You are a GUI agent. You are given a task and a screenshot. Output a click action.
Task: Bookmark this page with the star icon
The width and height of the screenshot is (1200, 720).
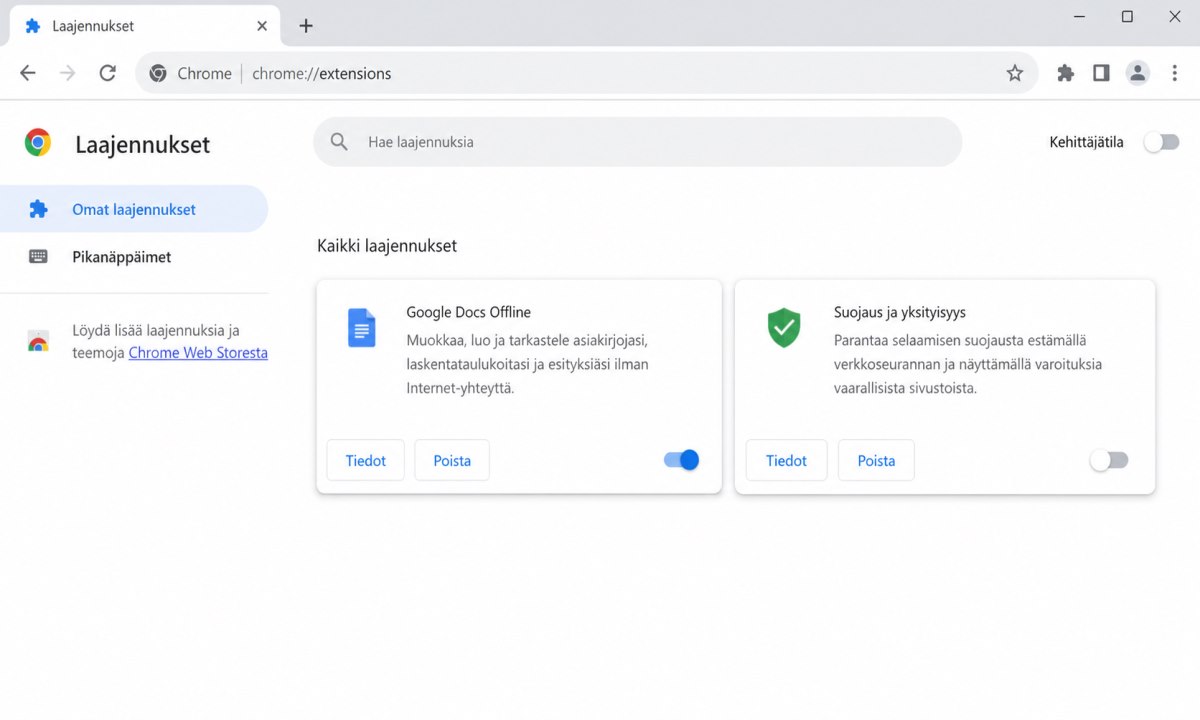point(1015,73)
